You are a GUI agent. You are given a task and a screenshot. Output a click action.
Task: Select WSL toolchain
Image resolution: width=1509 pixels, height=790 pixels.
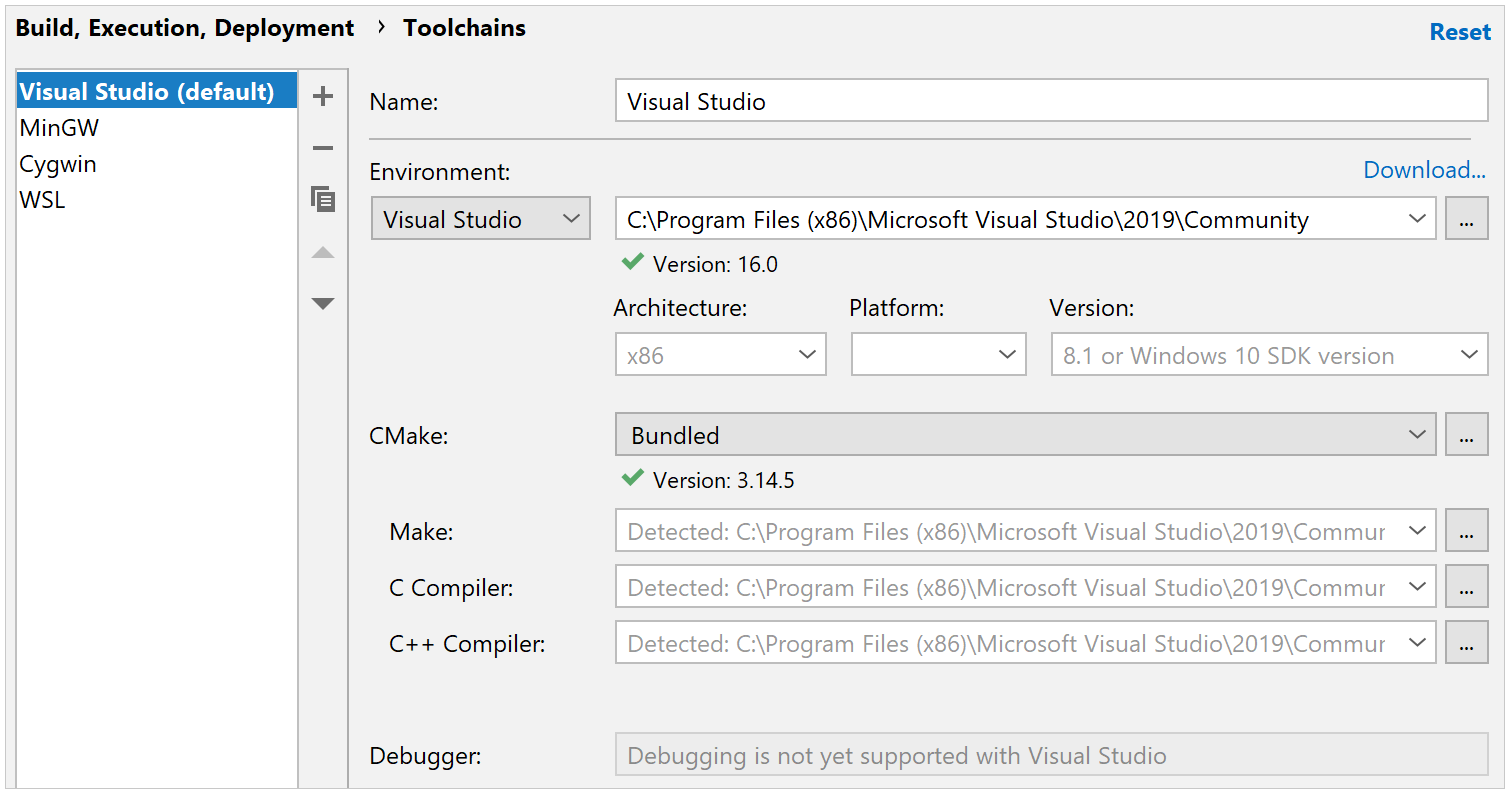click(157, 199)
